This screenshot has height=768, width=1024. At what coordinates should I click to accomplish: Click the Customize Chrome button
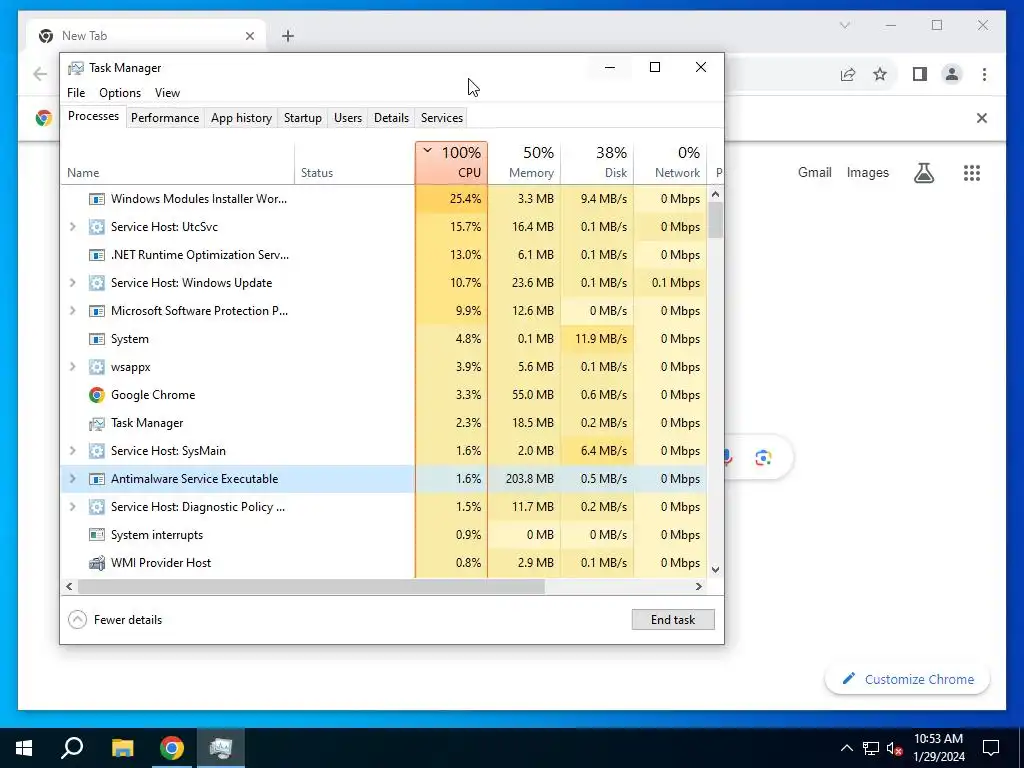907,679
